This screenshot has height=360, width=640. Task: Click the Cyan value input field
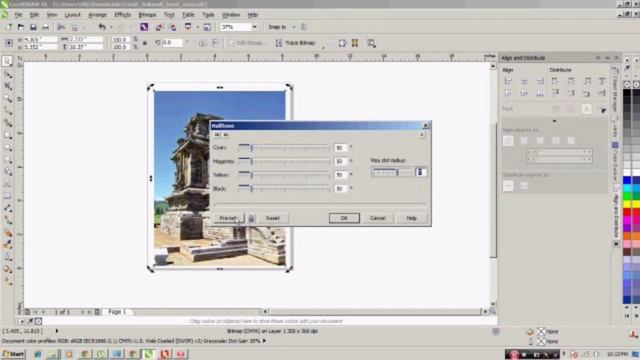point(340,148)
